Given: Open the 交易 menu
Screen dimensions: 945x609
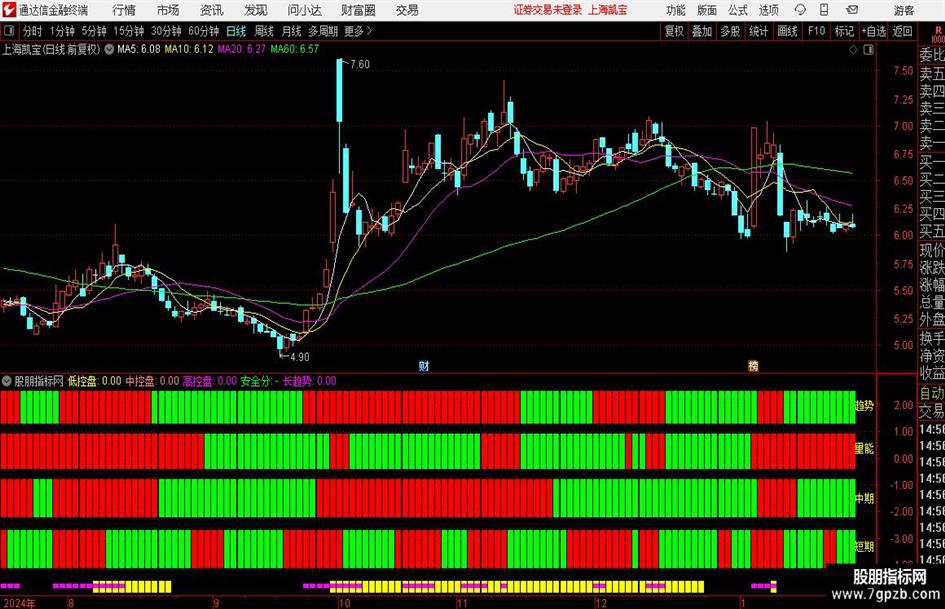Looking at the screenshot, I should point(407,10).
